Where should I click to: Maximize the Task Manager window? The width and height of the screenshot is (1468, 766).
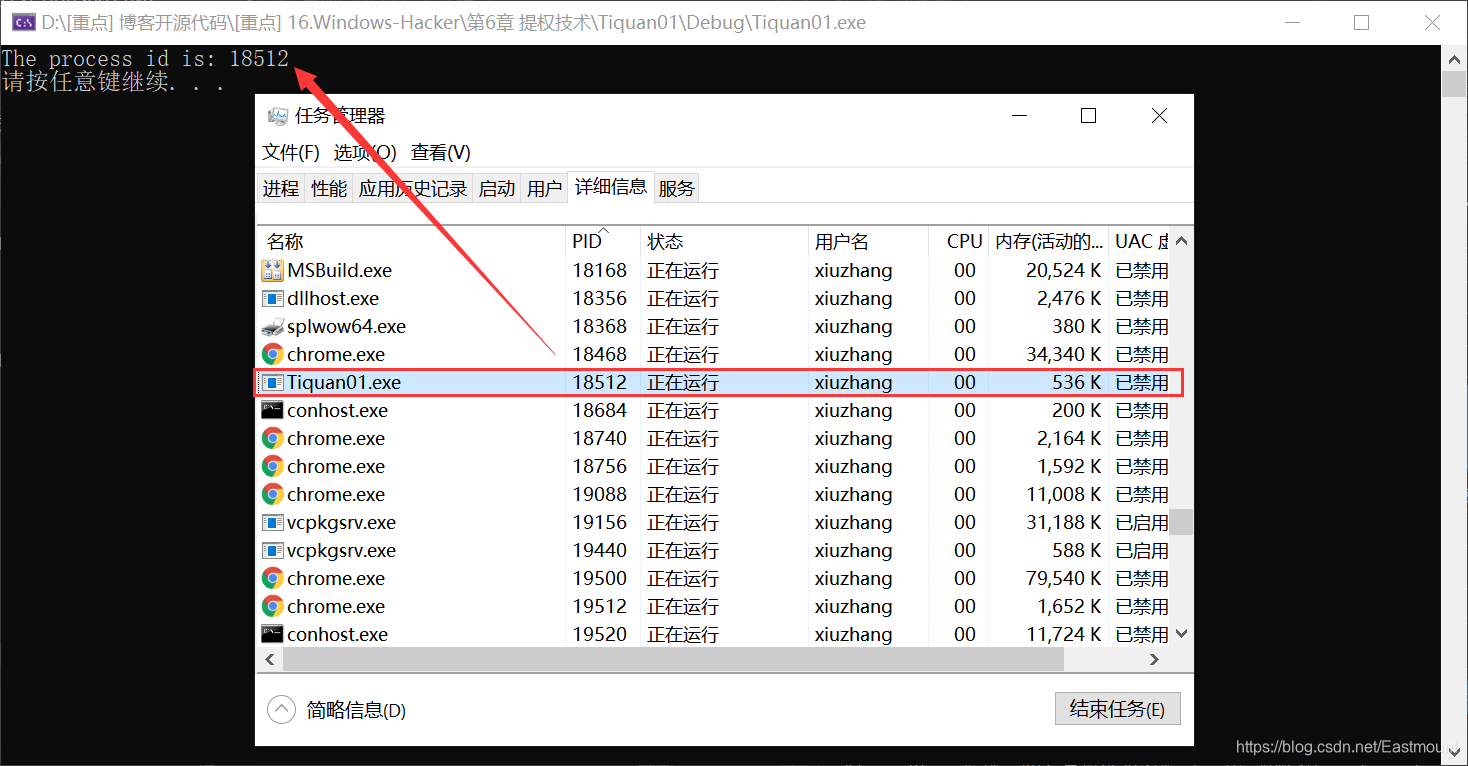(1089, 116)
